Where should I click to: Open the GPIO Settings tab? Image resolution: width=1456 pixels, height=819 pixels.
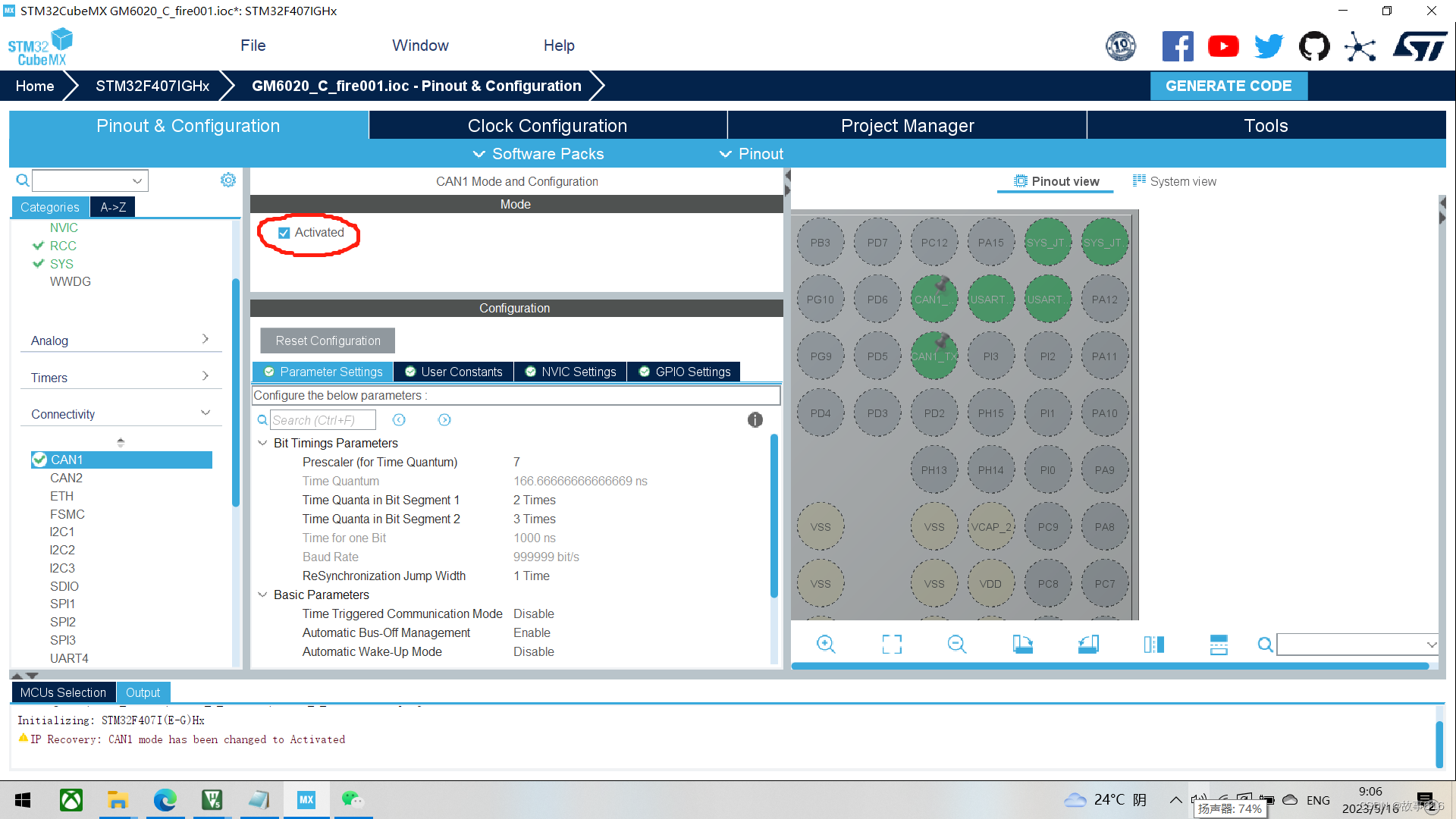point(685,372)
